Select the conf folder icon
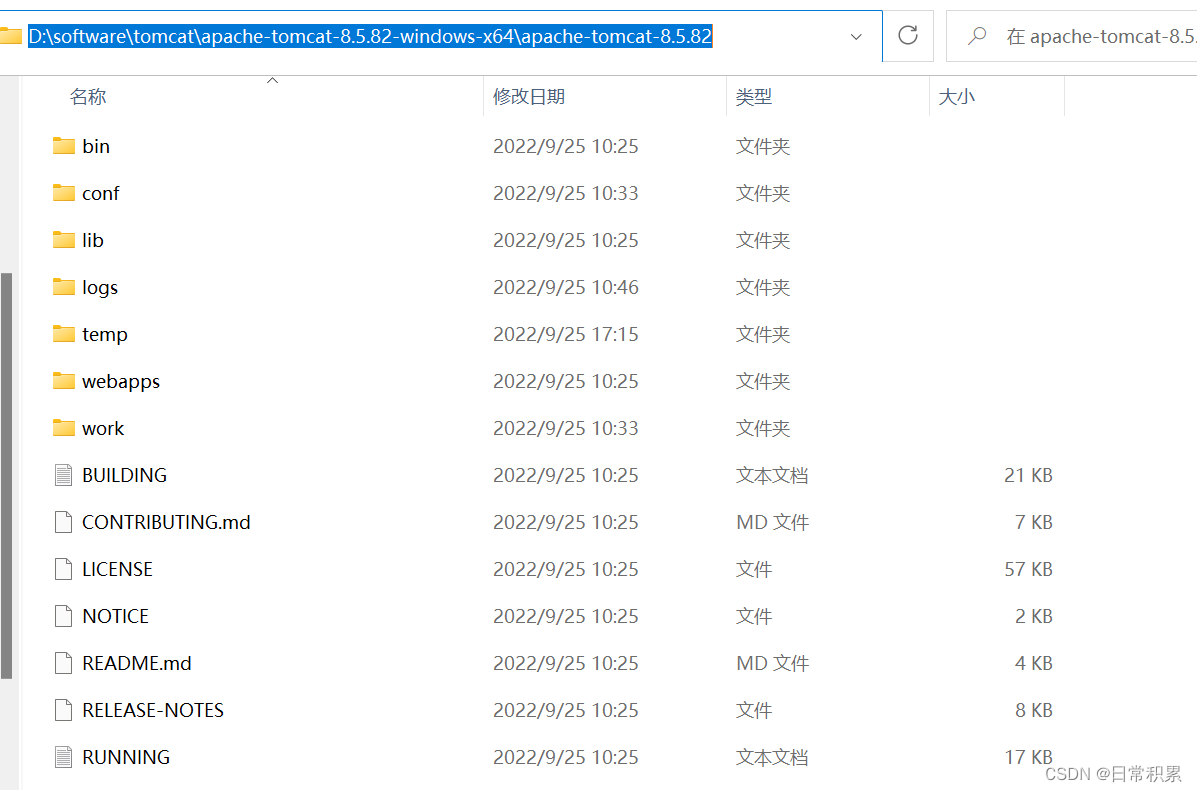1197x792 pixels. pos(64,193)
